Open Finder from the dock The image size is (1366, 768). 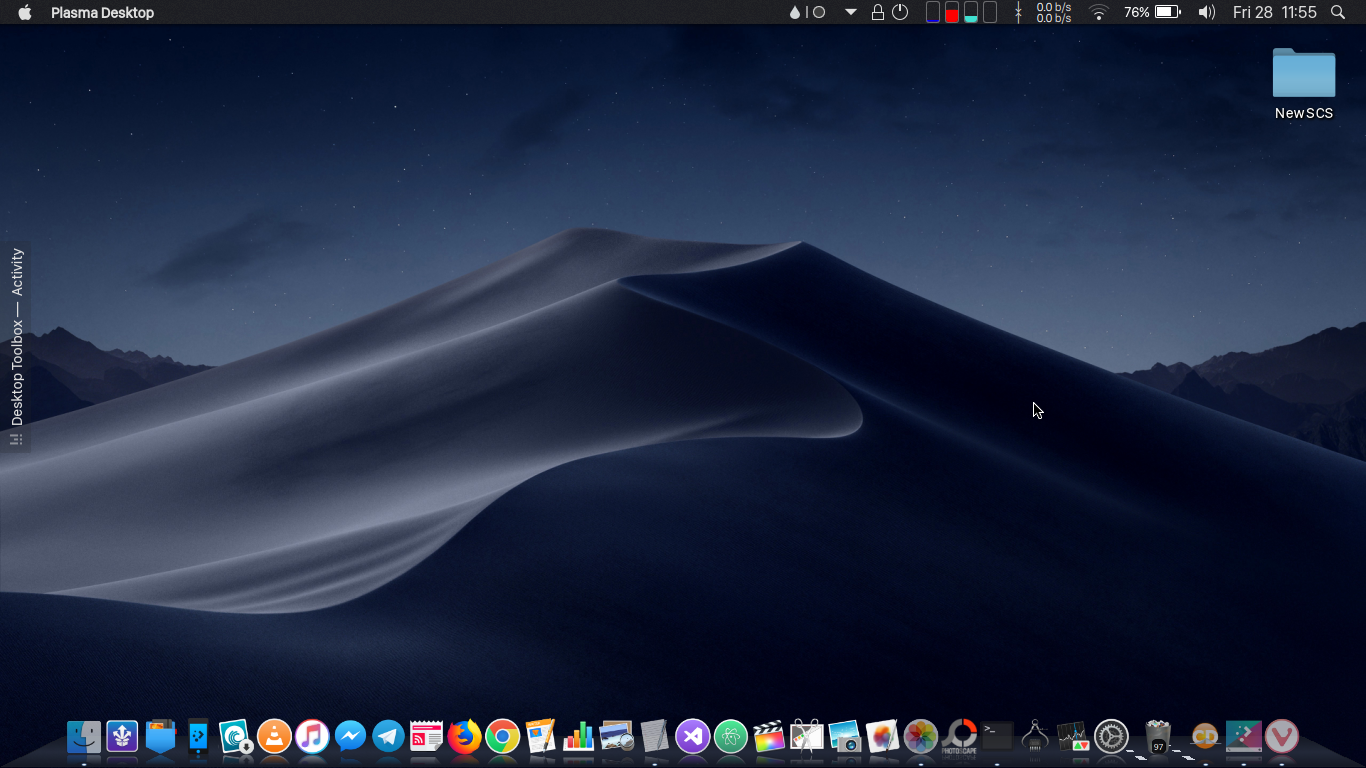coord(83,737)
